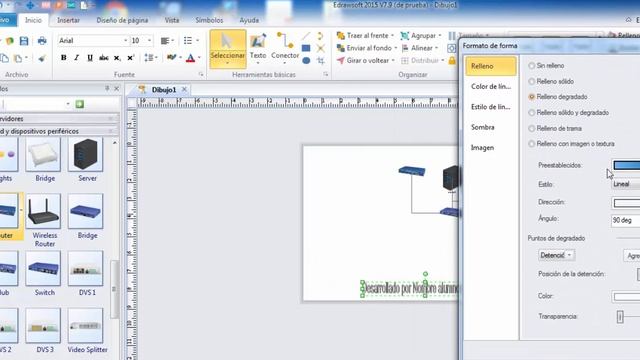The width and height of the screenshot is (640, 360).
Task: Open the Ayuda ribbon tab
Action: (x=249, y=20)
